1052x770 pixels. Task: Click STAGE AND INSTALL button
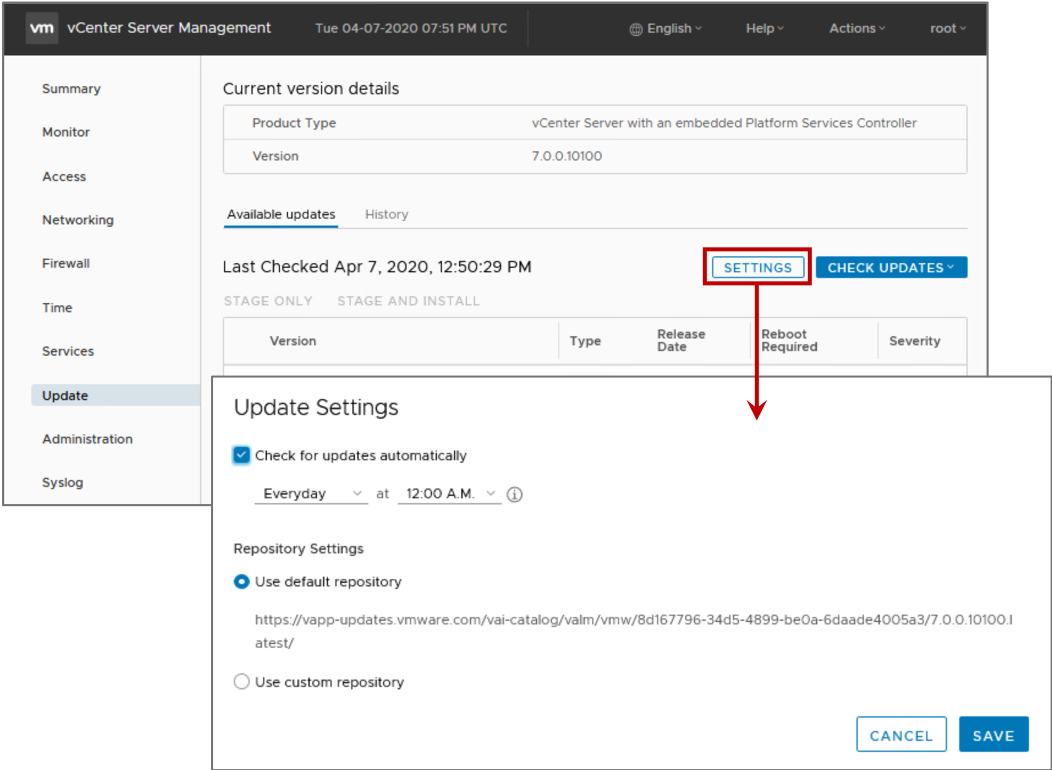tap(409, 301)
